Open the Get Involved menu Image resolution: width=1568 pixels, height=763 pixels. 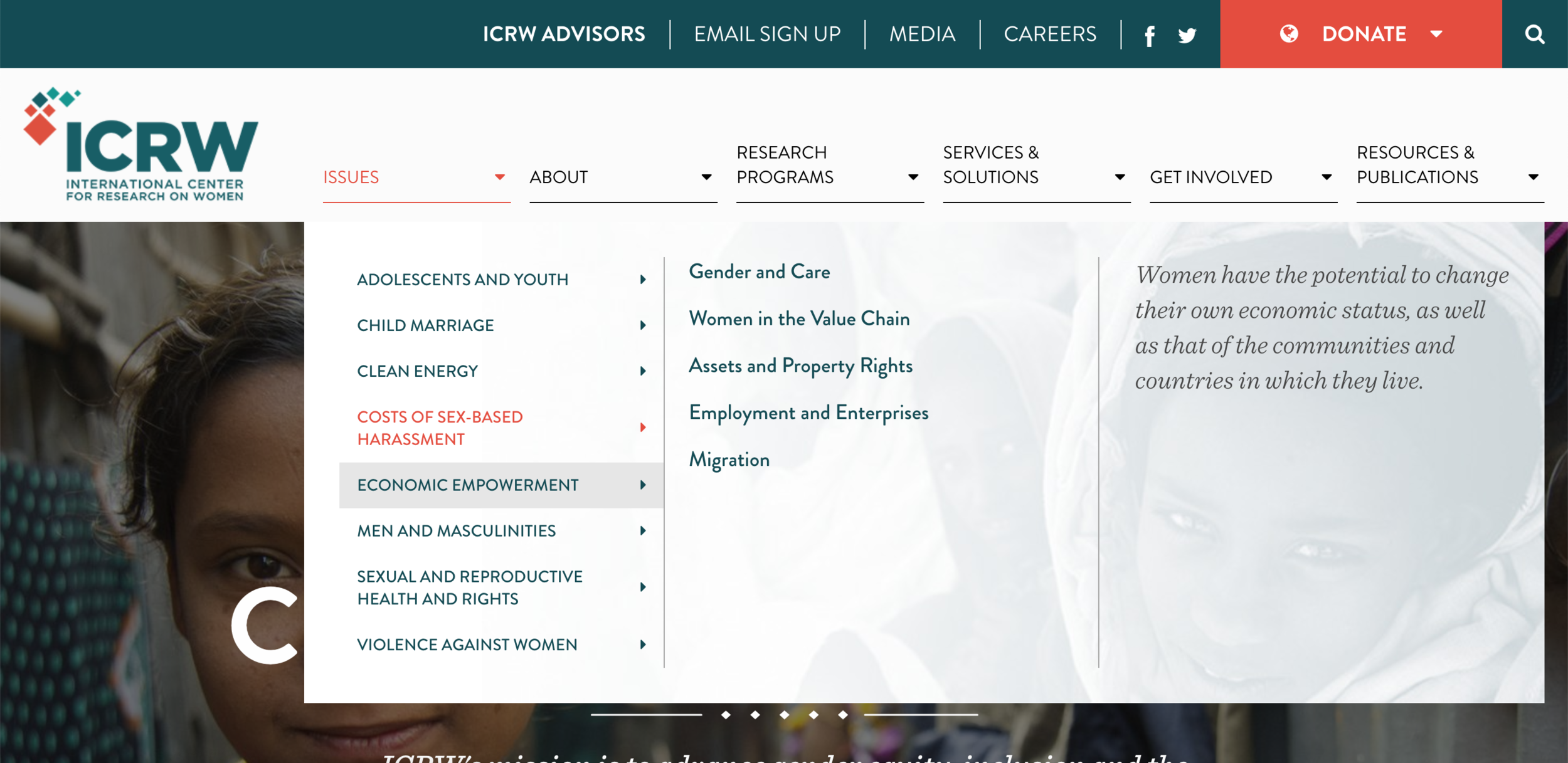[1211, 177]
